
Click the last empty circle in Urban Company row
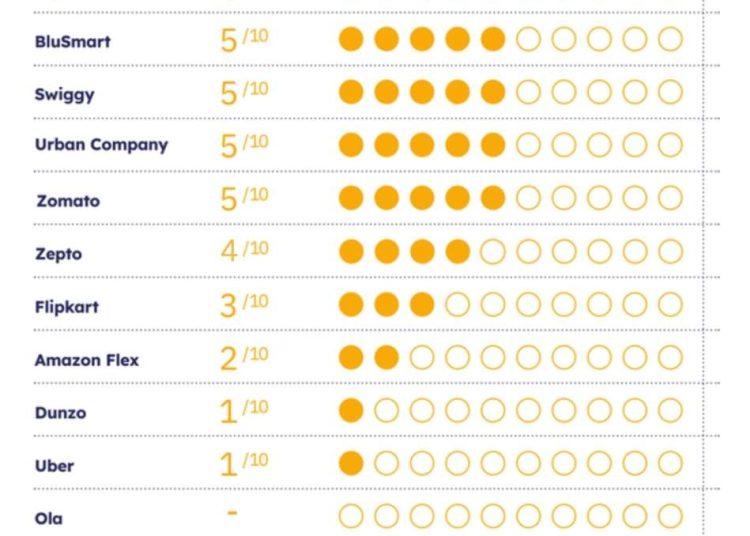click(670, 145)
